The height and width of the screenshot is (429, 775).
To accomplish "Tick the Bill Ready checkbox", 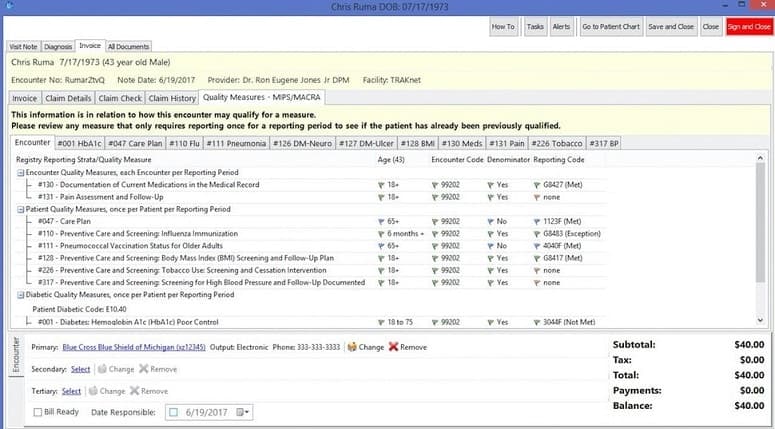I will [38, 412].
